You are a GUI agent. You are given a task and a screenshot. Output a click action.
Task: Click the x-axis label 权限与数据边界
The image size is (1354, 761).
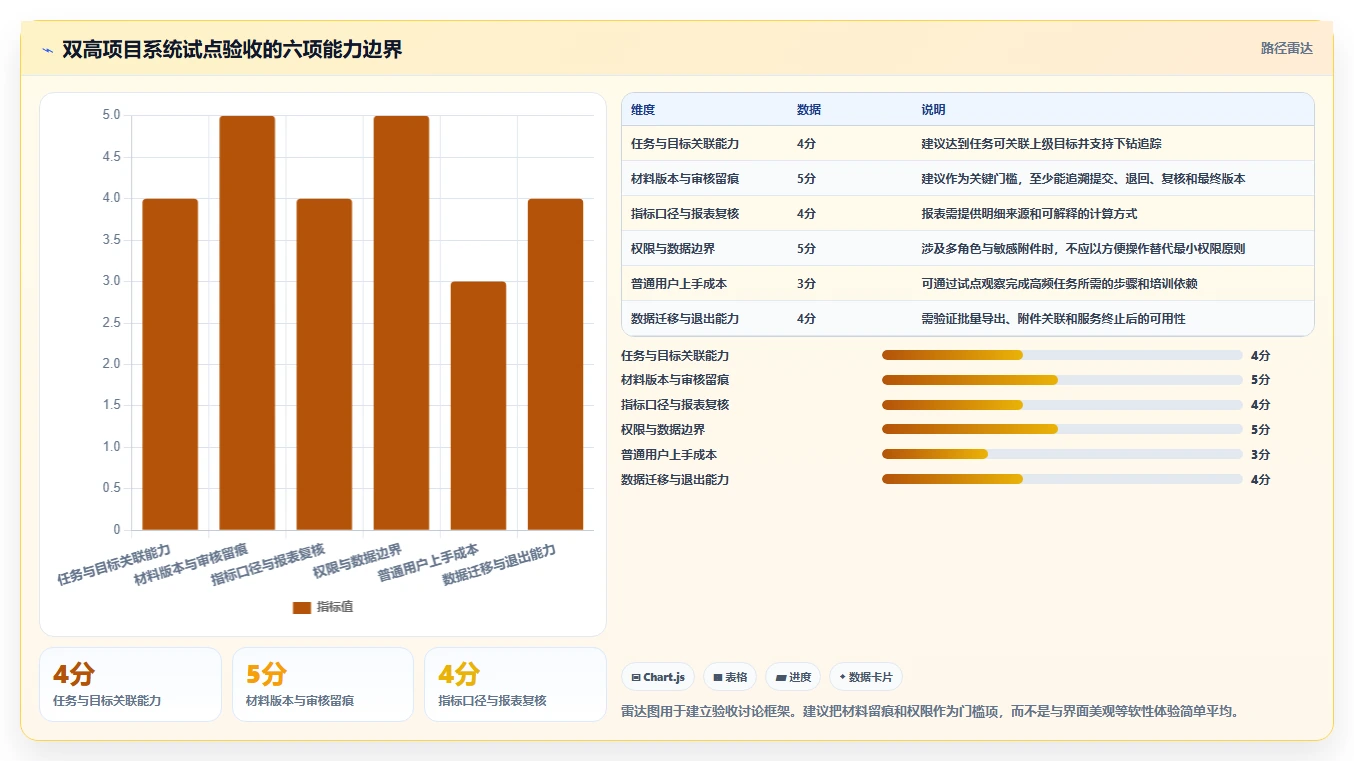click(357, 561)
